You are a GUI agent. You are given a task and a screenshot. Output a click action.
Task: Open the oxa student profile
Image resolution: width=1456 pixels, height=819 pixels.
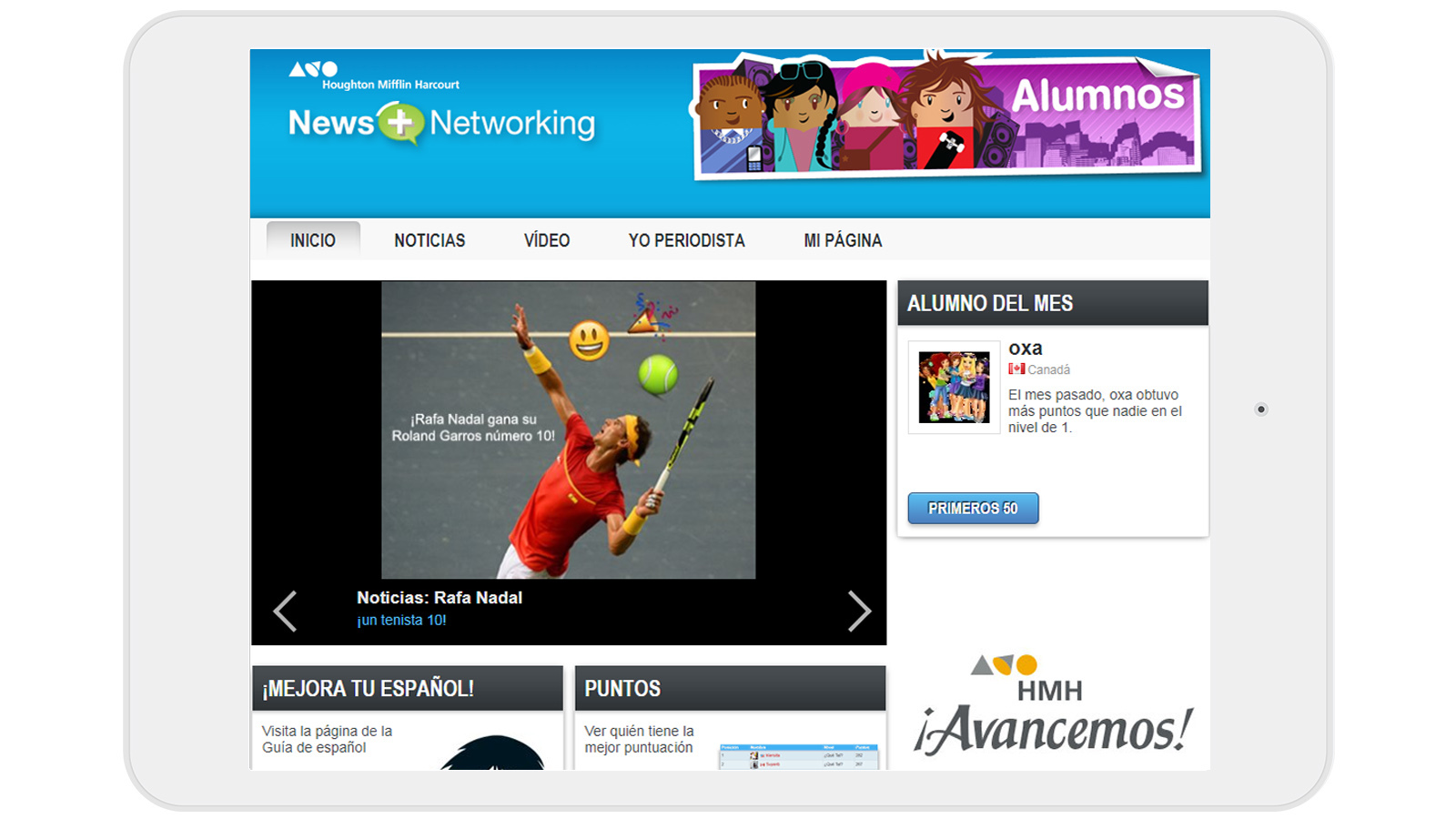coord(1026,348)
